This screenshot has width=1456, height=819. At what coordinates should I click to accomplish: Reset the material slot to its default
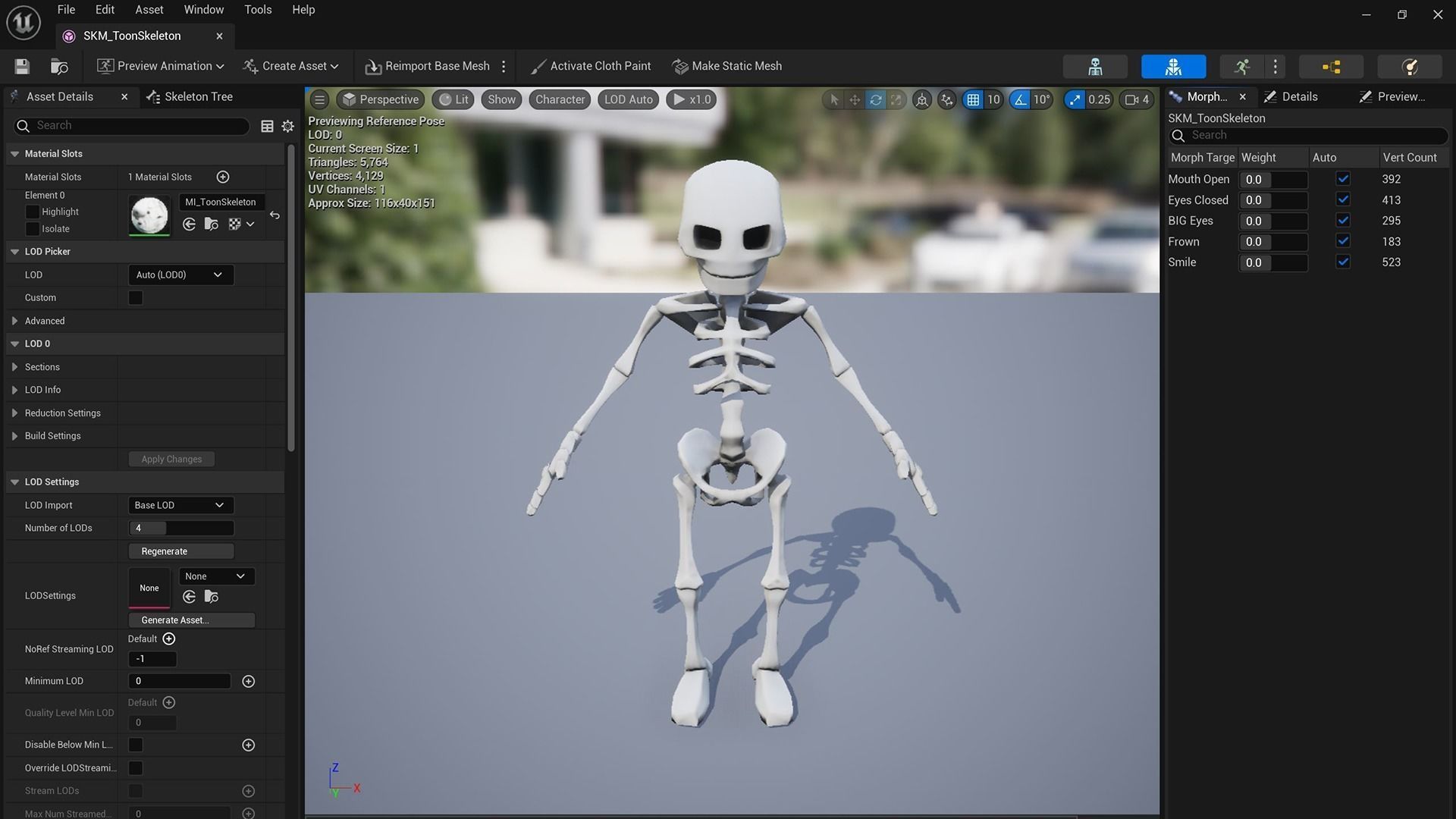(x=275, y=215)
